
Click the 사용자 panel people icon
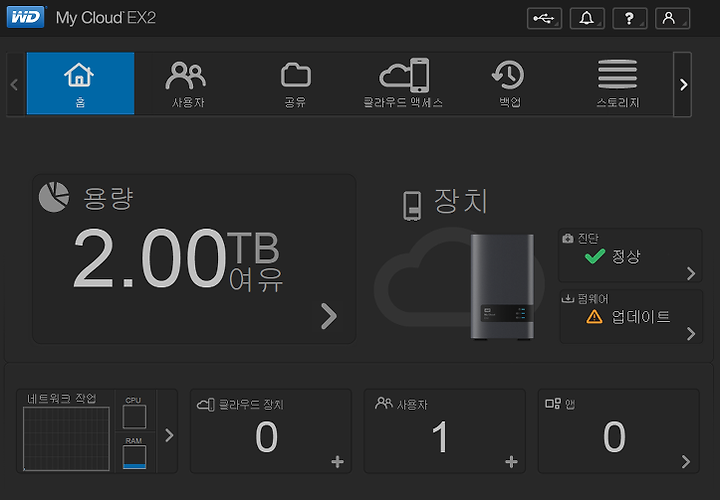point(384,403)
